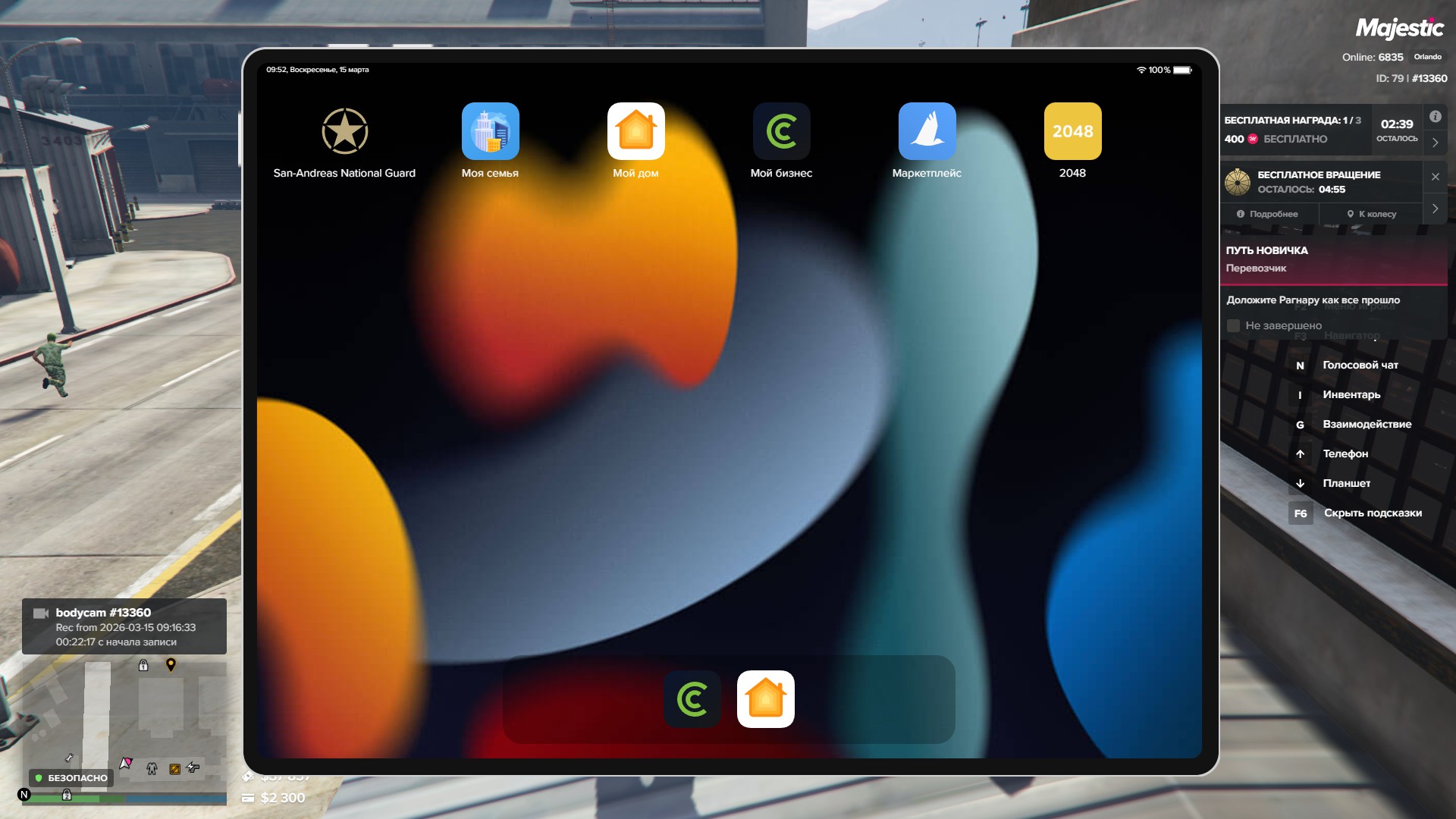
Task: Open the San-Andreas National Guard app
Action: tap(344, 132)
